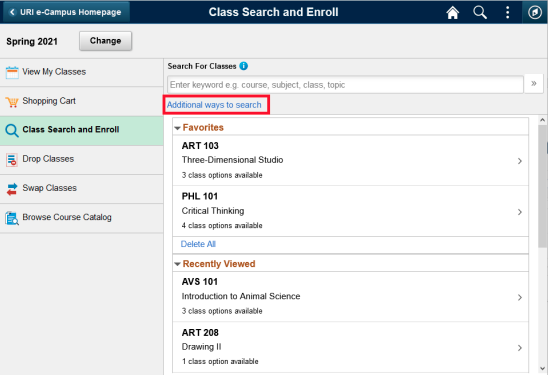Click the vertical scrollbar thumb
The height and width of the screenshot is (375, 548).
point(542,186)
